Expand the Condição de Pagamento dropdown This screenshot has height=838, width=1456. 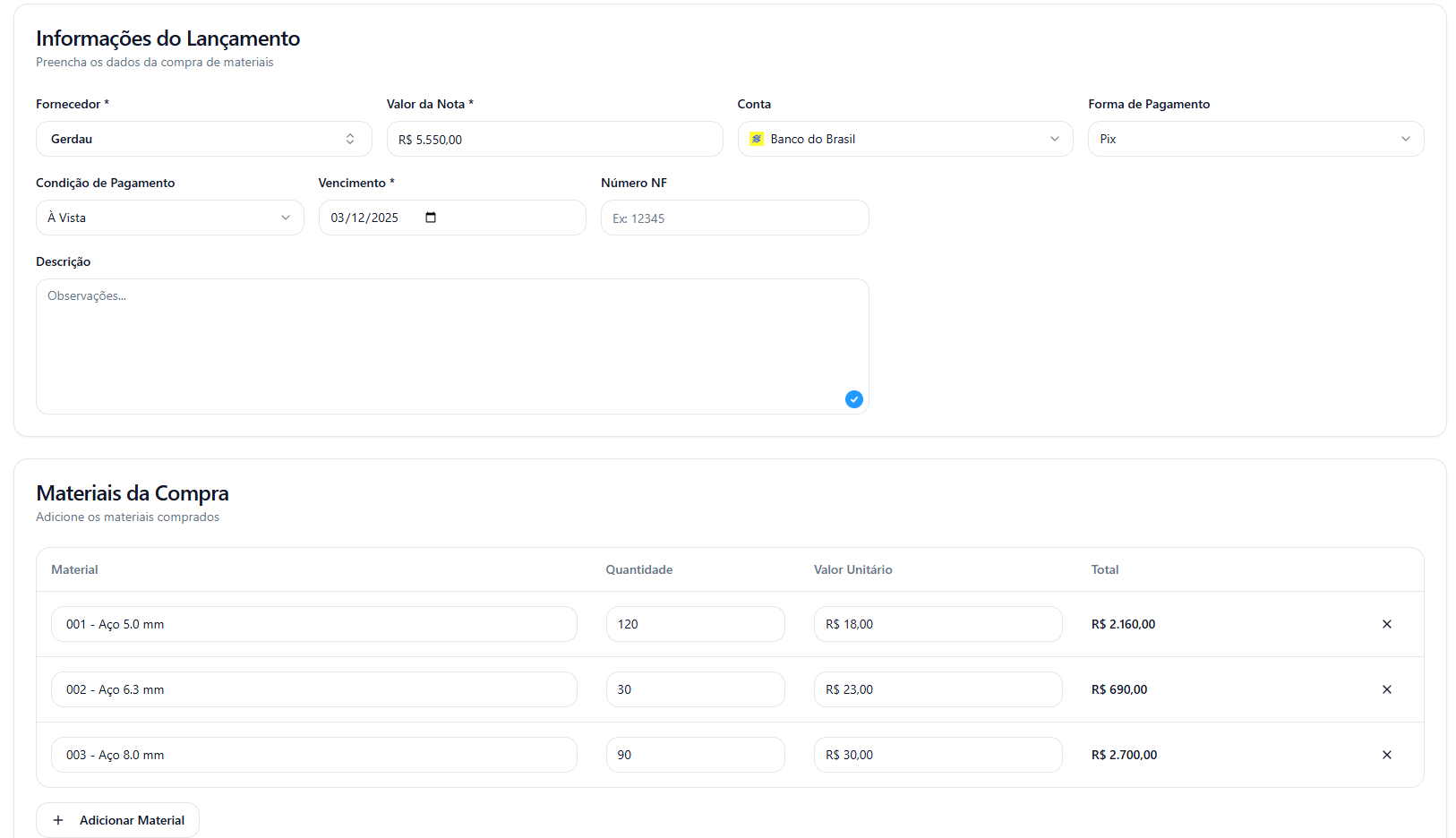169,218
